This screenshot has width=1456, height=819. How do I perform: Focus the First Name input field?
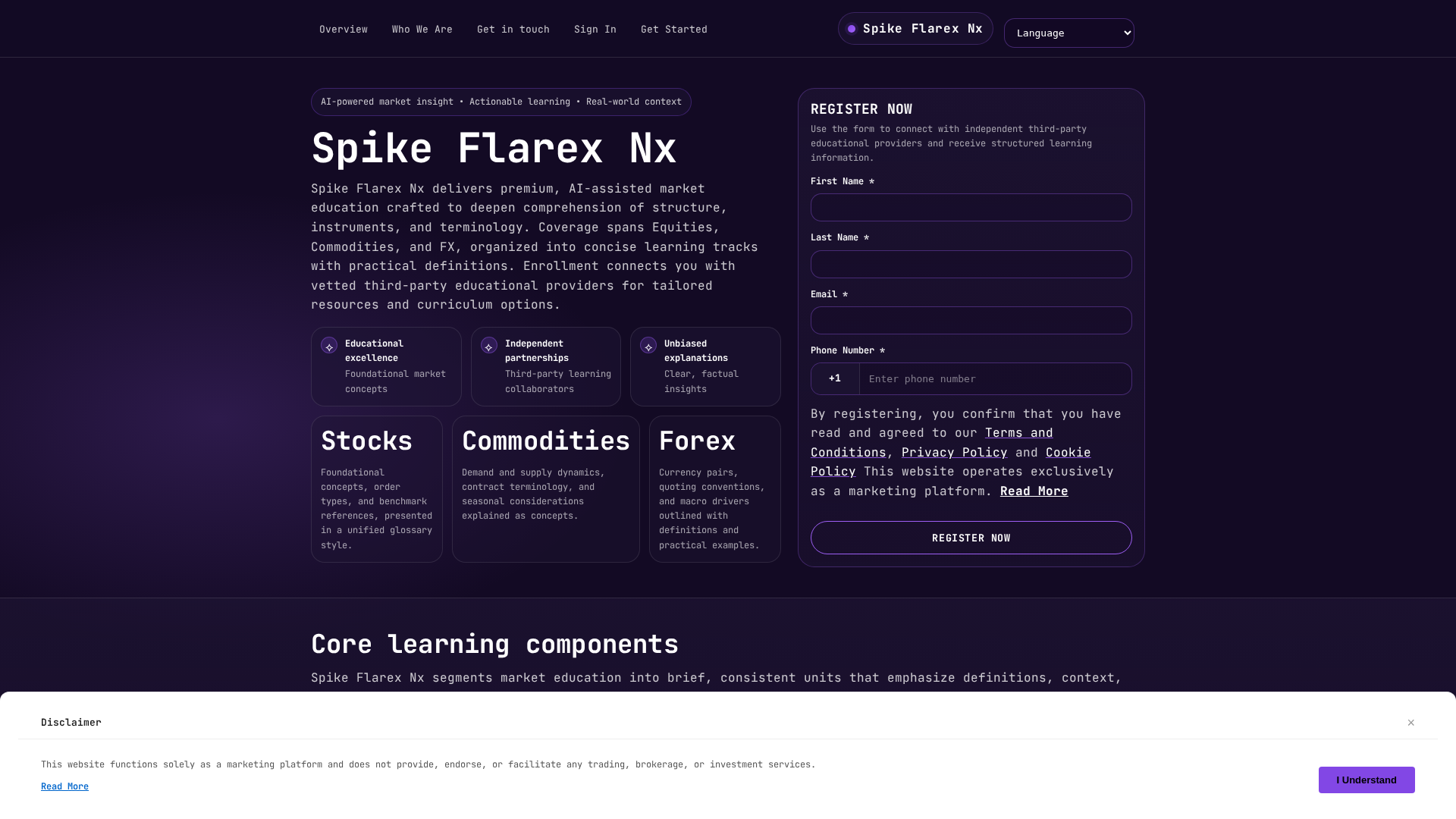[x=971, y=208]
